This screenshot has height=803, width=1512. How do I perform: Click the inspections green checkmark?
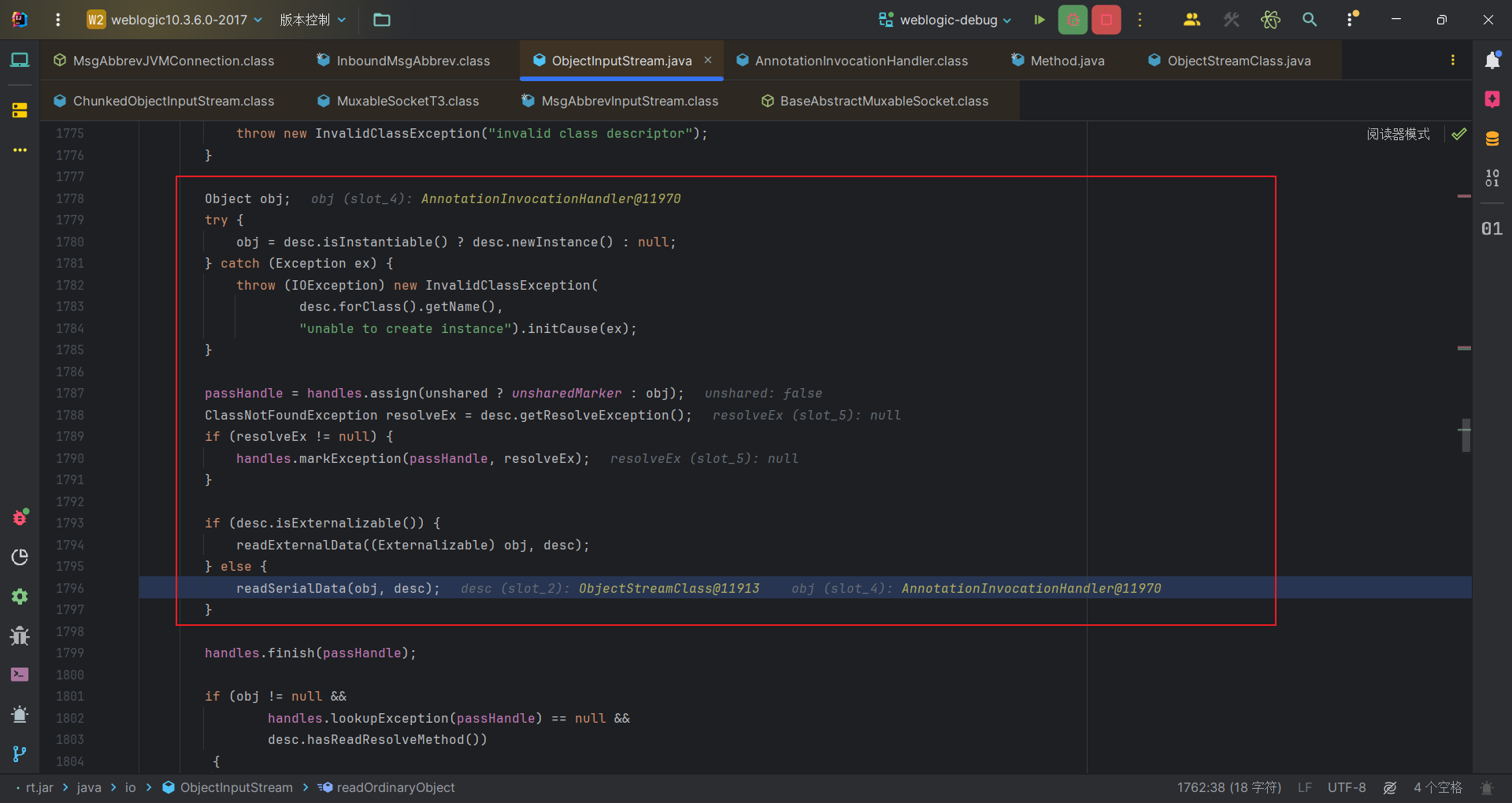coord(1459,134)
